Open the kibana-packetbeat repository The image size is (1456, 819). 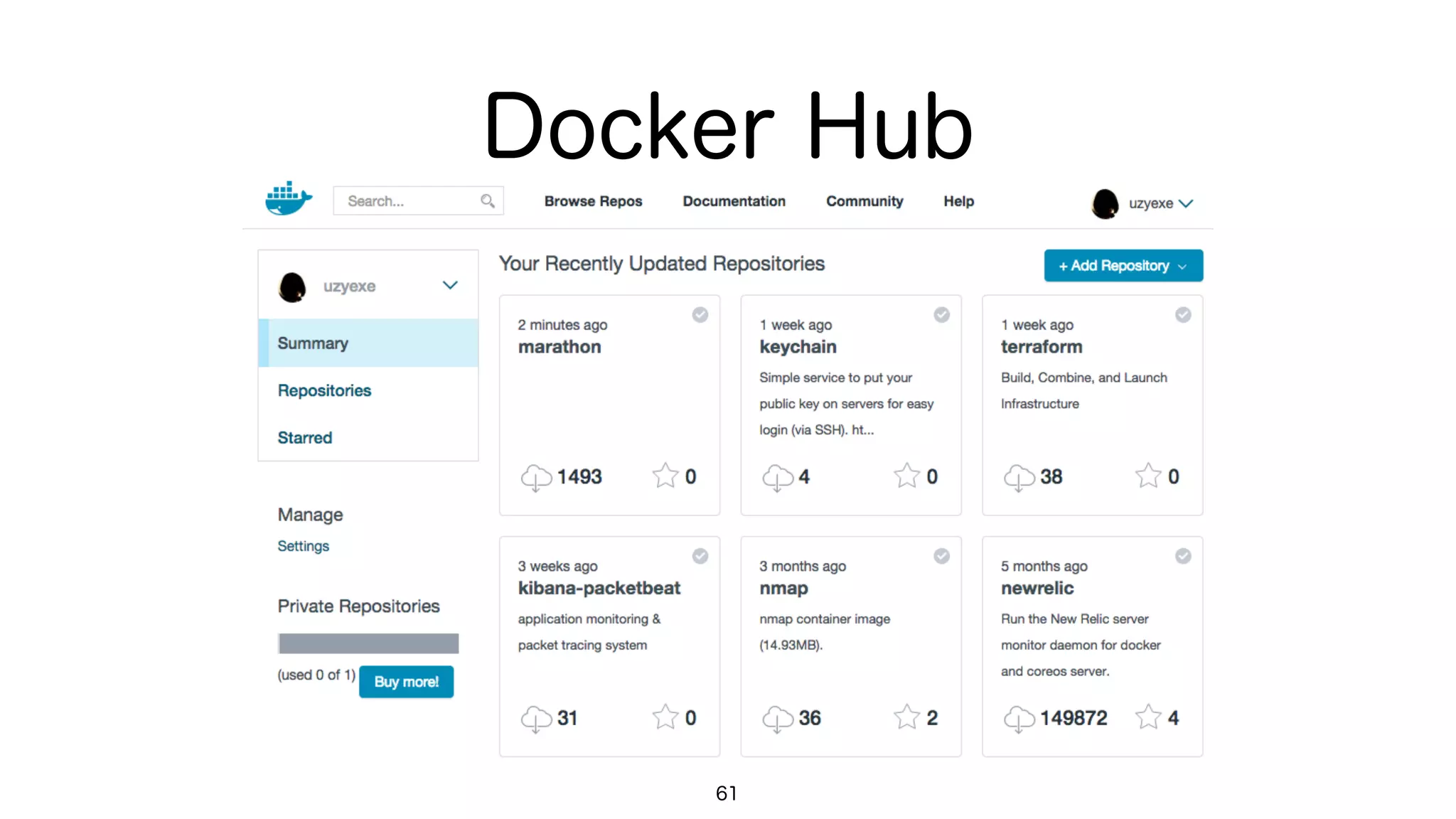pyautogui.click(x=599, y=588)
